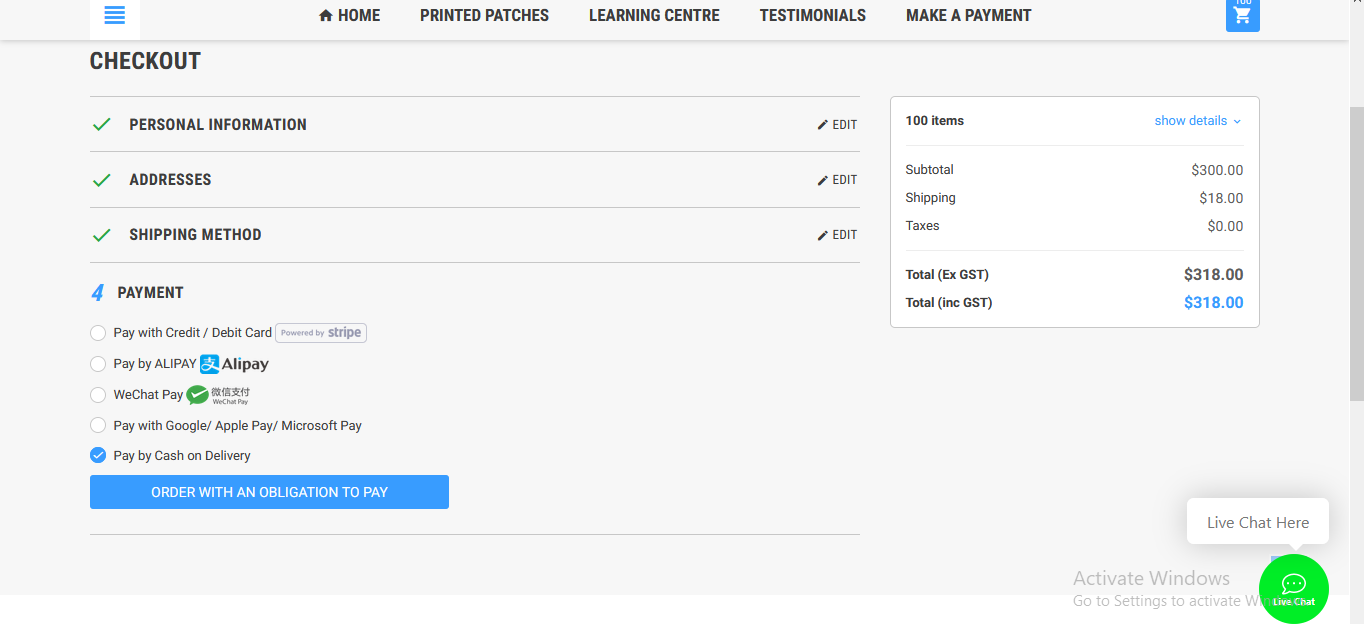Click the pencil icon beside Personal Information
The width and height of the screenshot is (1364, 624).
tap(823, 125)
